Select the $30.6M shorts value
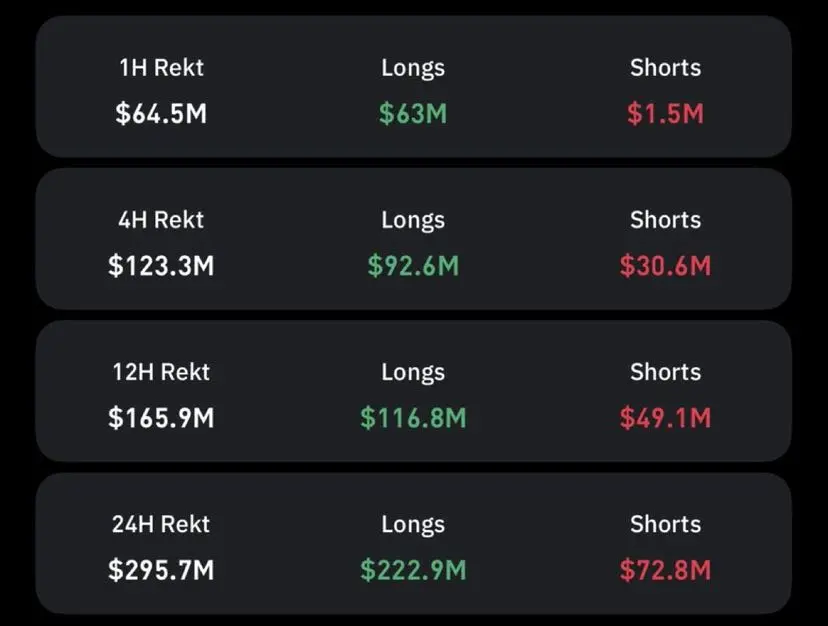 pyautogui.click(x=665, y=265)
